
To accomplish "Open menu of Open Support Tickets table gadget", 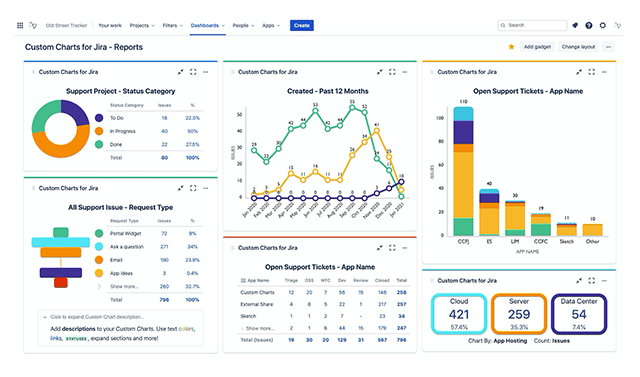I will click(x=405, y=248).
